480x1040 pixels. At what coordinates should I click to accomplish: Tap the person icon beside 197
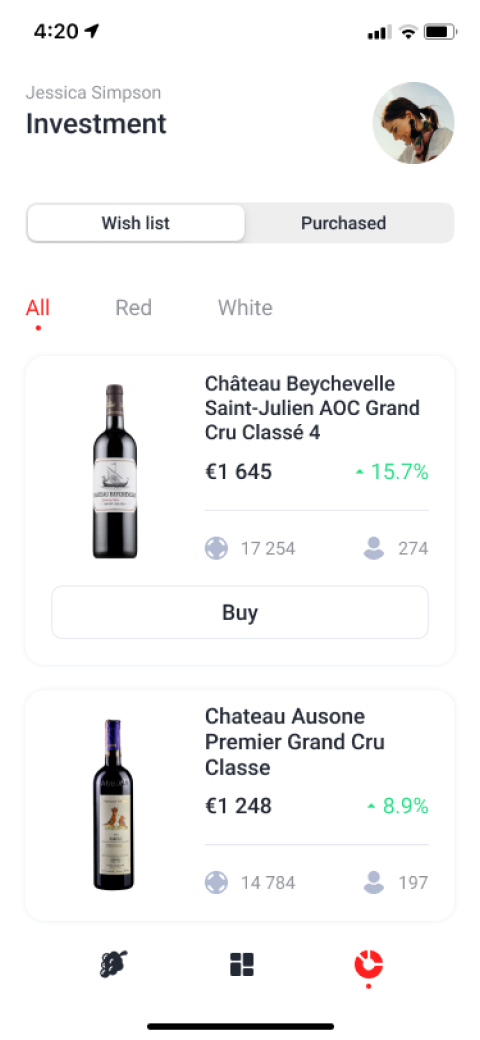click(374, 883)
